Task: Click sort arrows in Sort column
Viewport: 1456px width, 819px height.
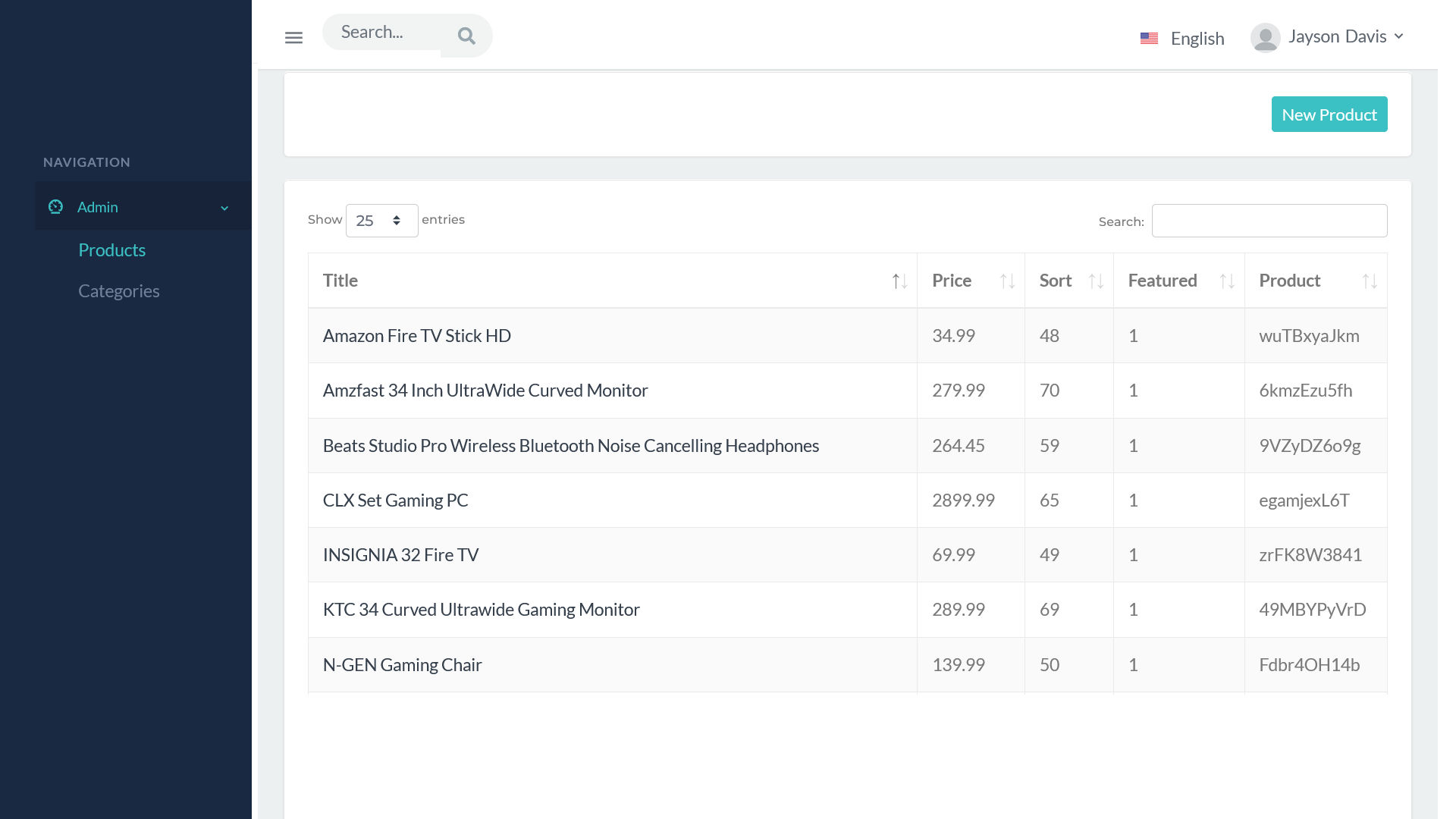Action: coord(1096,281)
